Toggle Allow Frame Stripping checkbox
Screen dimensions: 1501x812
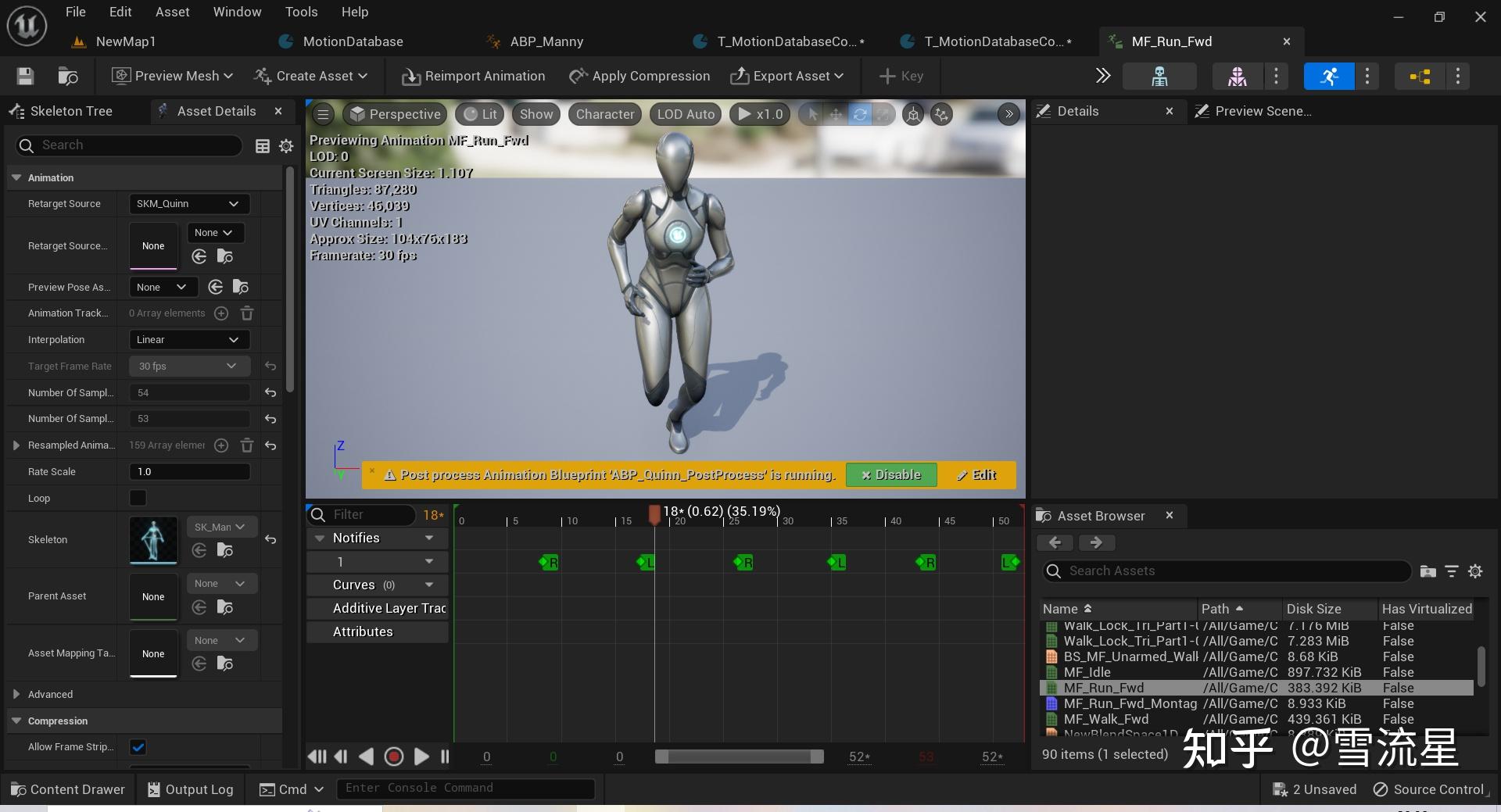[x=138, y=747]
